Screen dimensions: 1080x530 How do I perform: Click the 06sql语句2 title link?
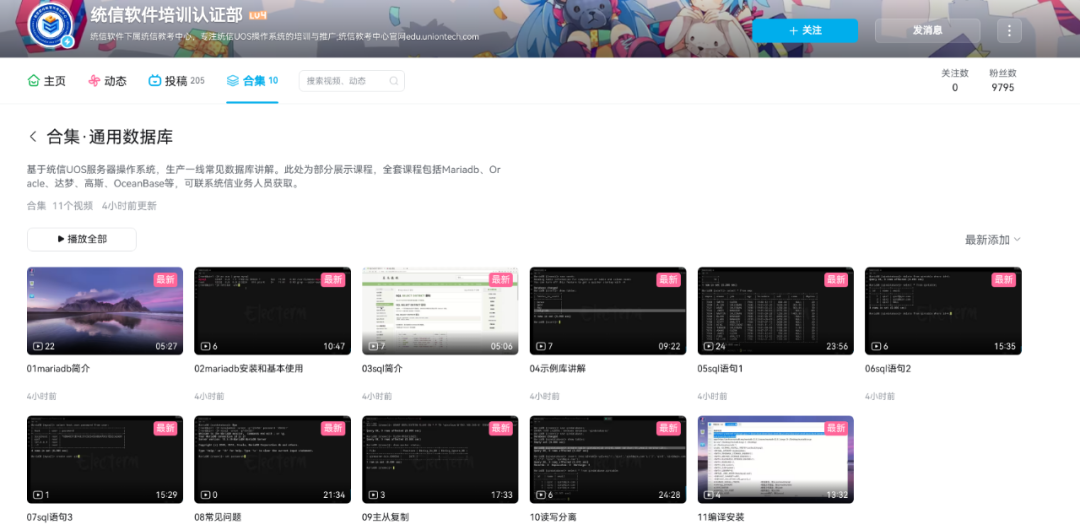(889, 369)
